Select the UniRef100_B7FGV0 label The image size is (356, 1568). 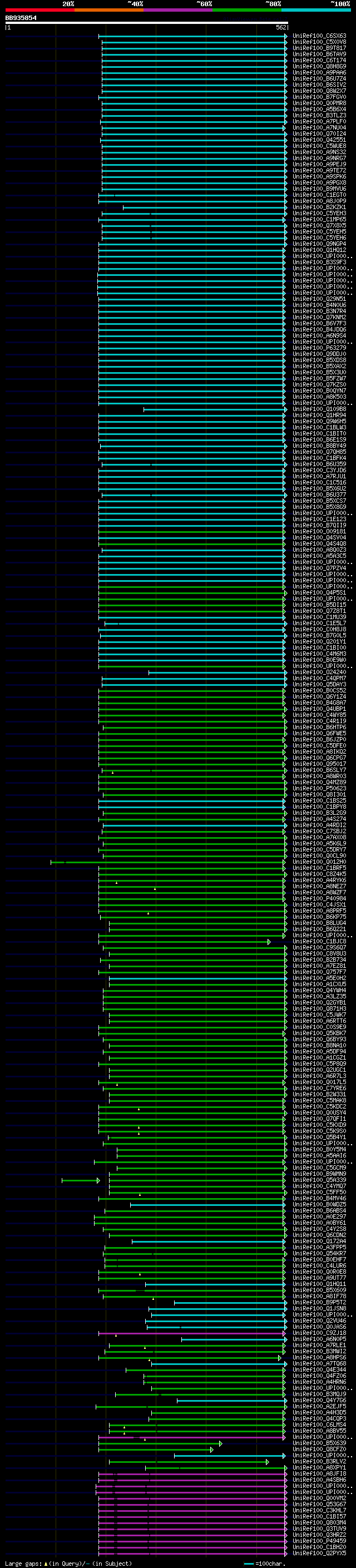[x=319, y=97]
